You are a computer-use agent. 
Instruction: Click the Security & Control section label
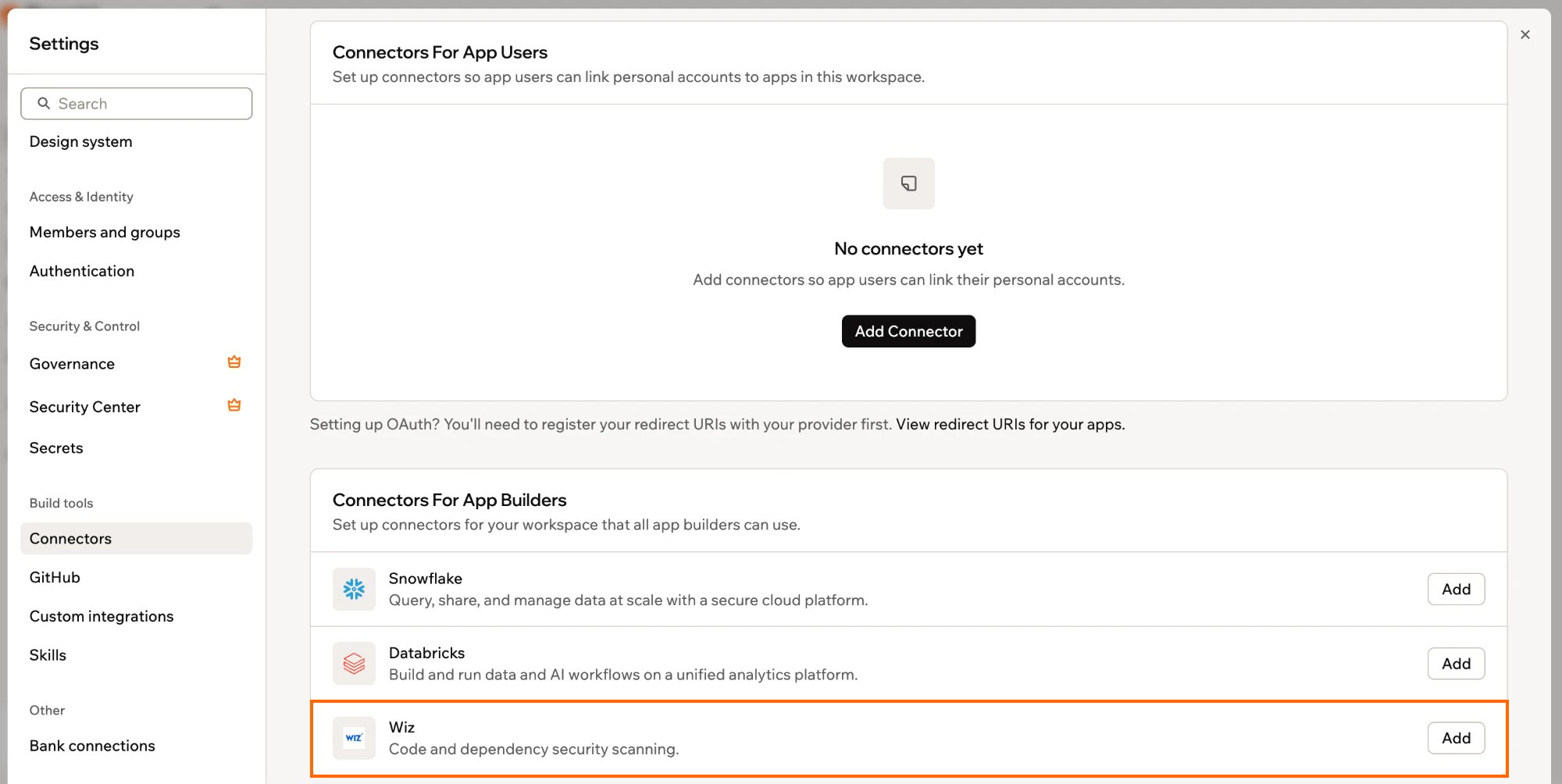pos(84,326)
